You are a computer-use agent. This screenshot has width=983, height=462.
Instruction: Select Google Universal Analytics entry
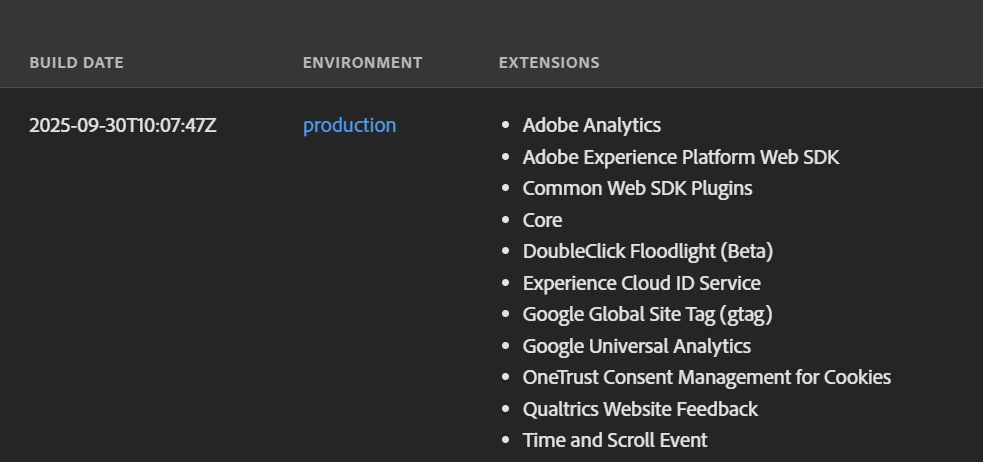click(637, 346)
